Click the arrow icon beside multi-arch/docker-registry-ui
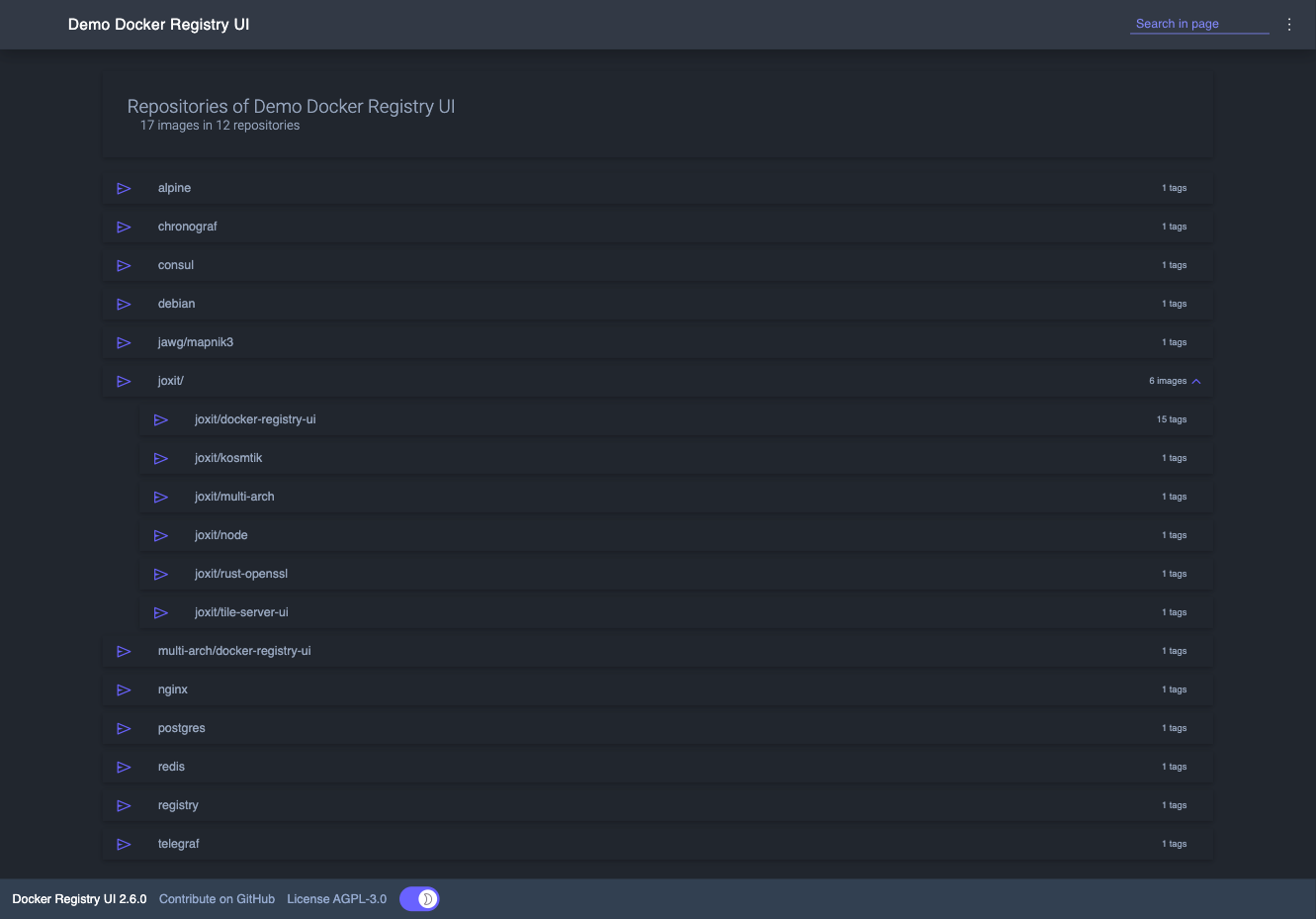This screenshot has height=919, width=1316. 124,651
